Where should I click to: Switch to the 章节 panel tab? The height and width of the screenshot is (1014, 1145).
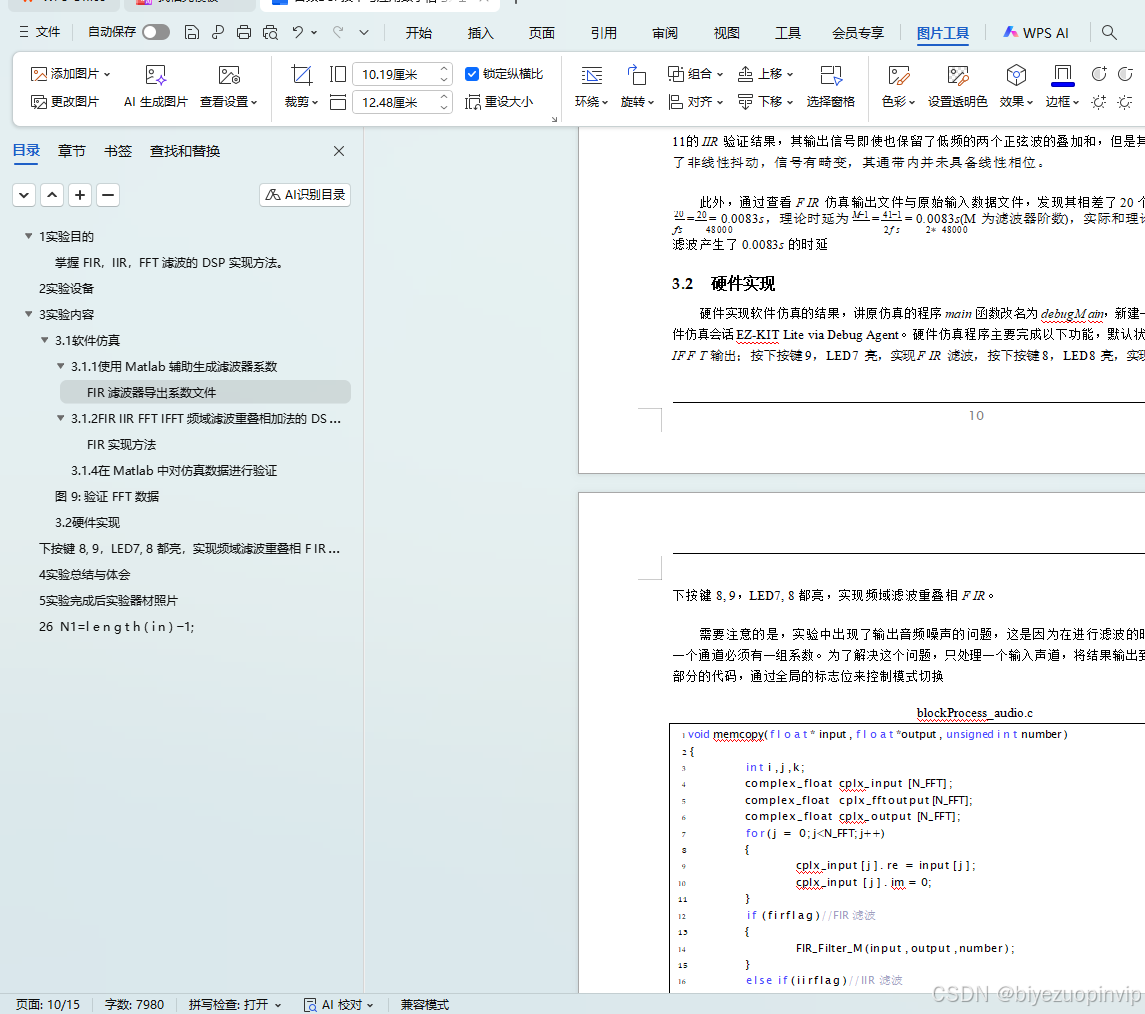coord(72,151)
